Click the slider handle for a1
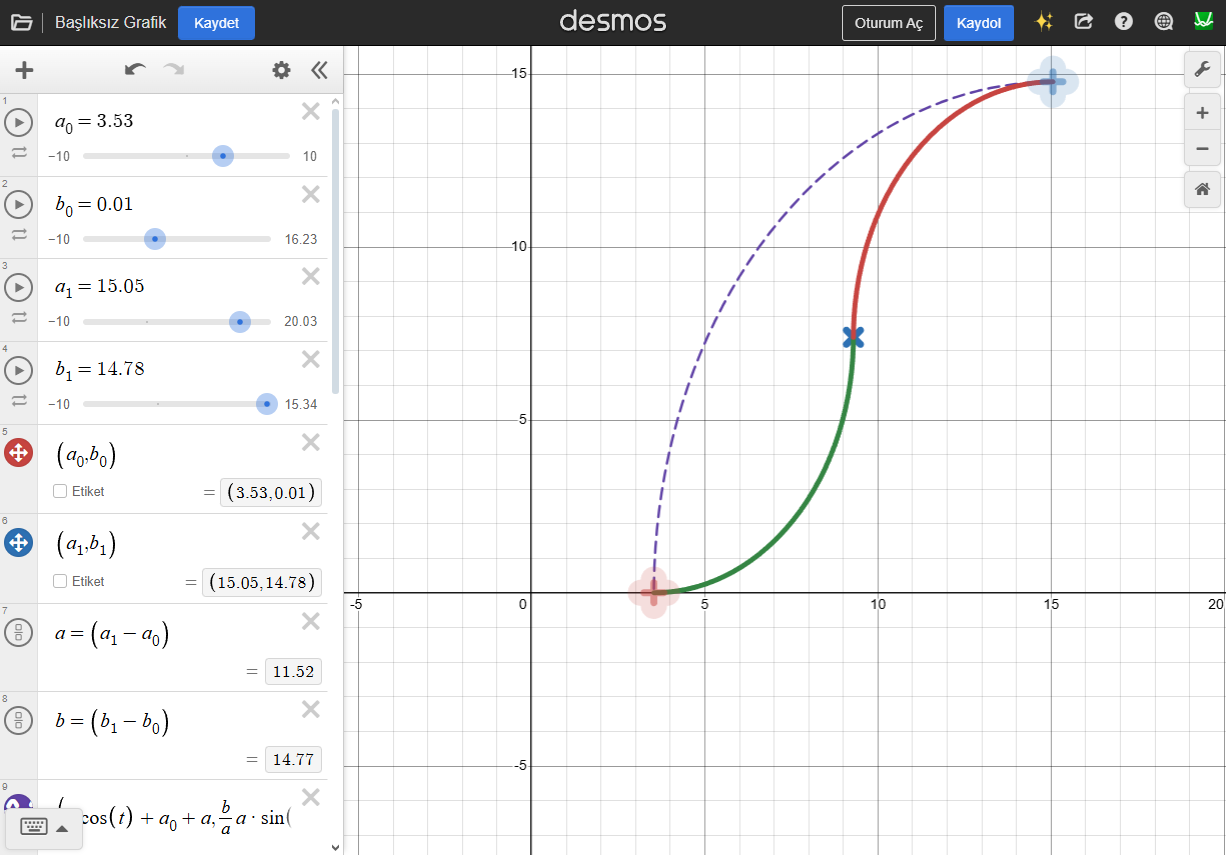This screenshot has height=855, width=1226. point(240,322)
